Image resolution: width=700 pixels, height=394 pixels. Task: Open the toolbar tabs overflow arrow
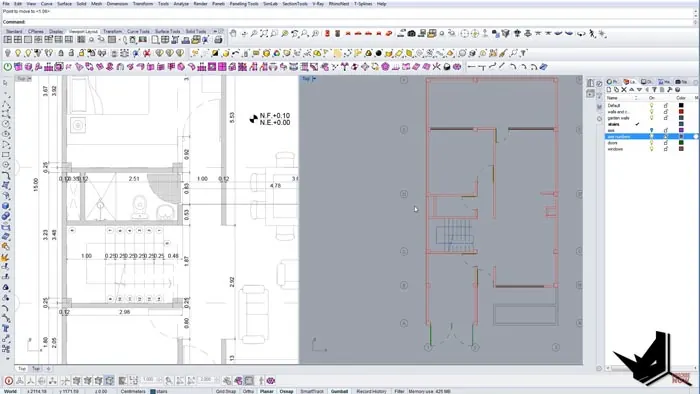(215, 31)
